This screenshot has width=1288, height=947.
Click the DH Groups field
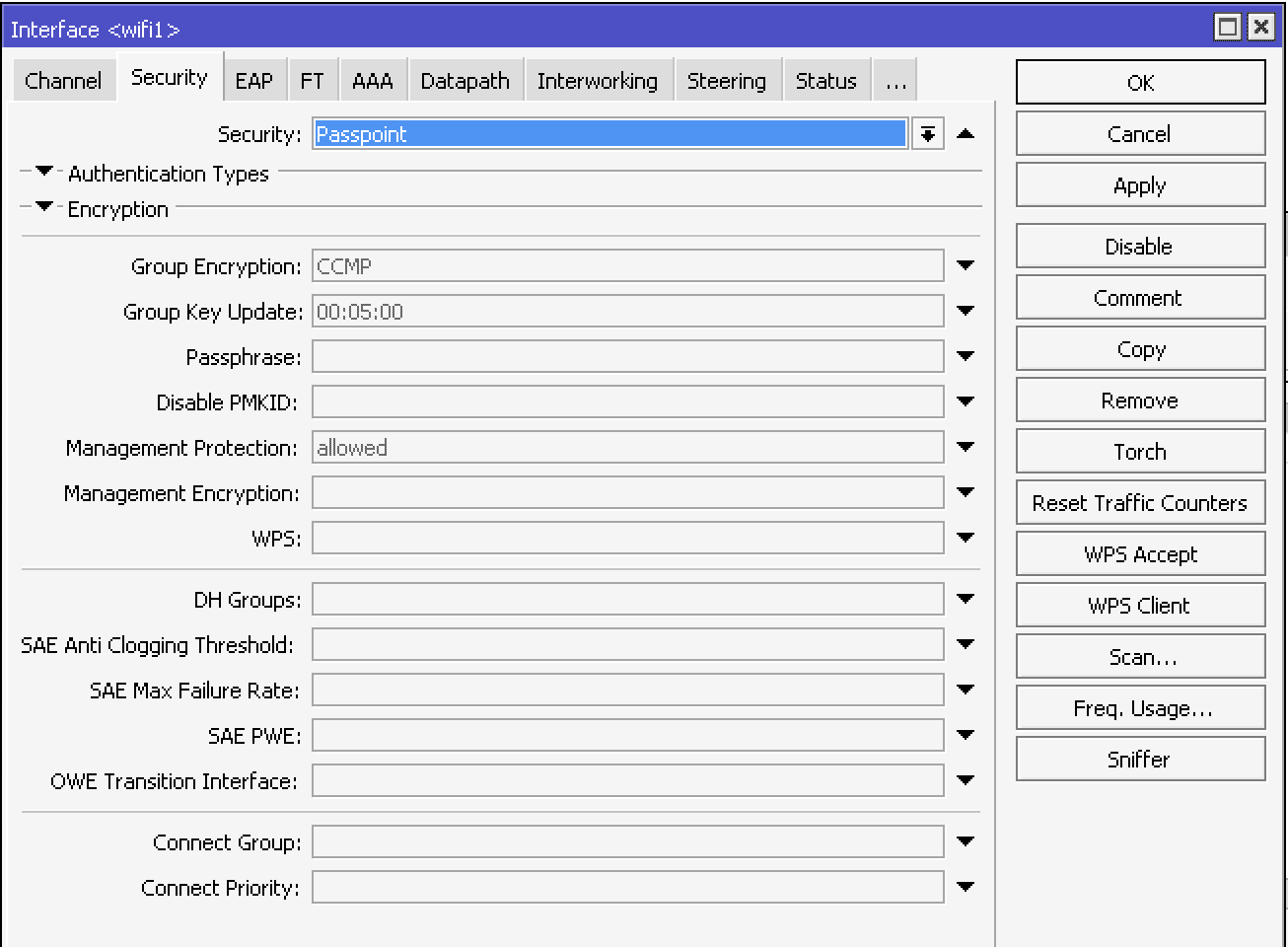point(628,600)
